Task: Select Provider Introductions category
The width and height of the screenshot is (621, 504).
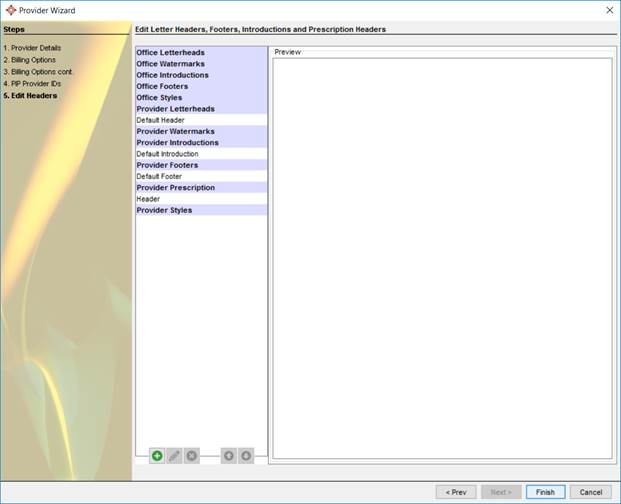Action: (x=201, y=143)
